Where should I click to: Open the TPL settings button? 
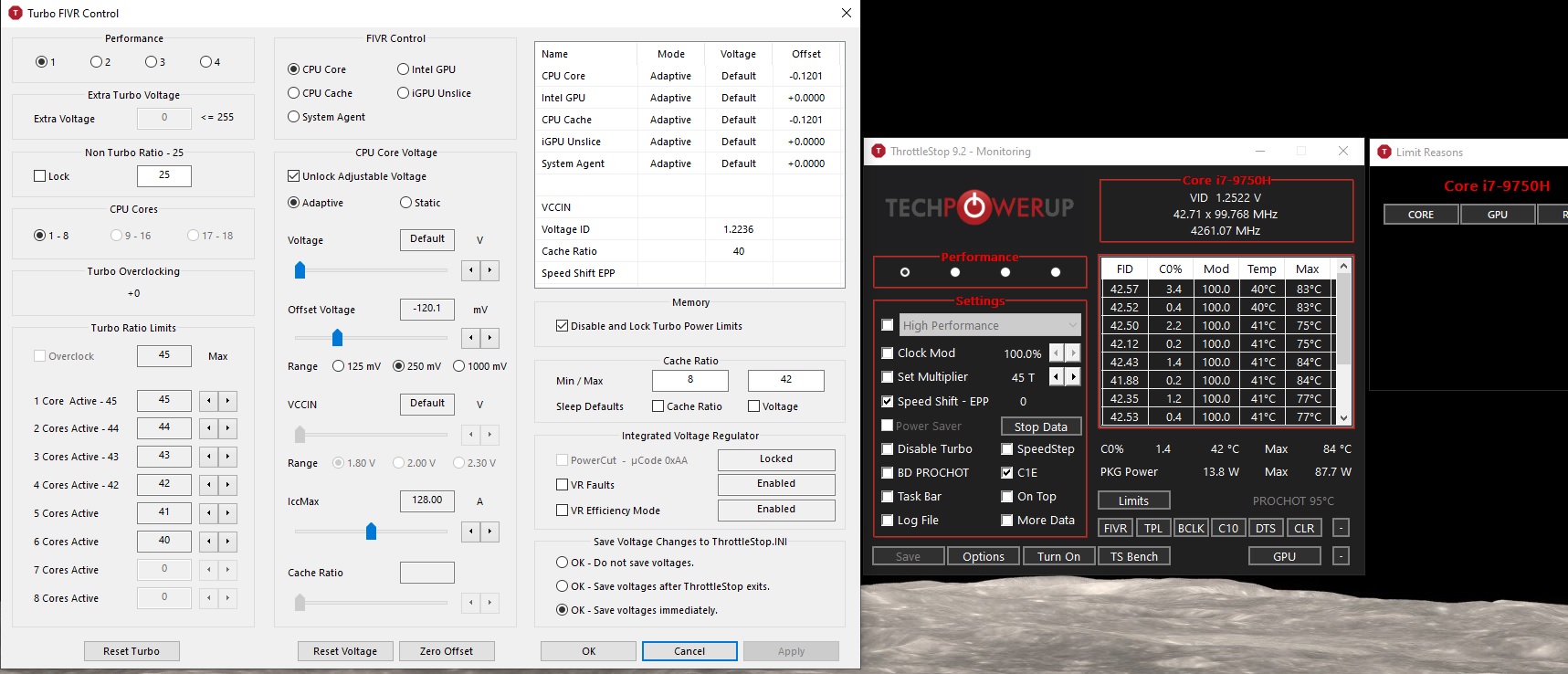(x=1153, y=528)
